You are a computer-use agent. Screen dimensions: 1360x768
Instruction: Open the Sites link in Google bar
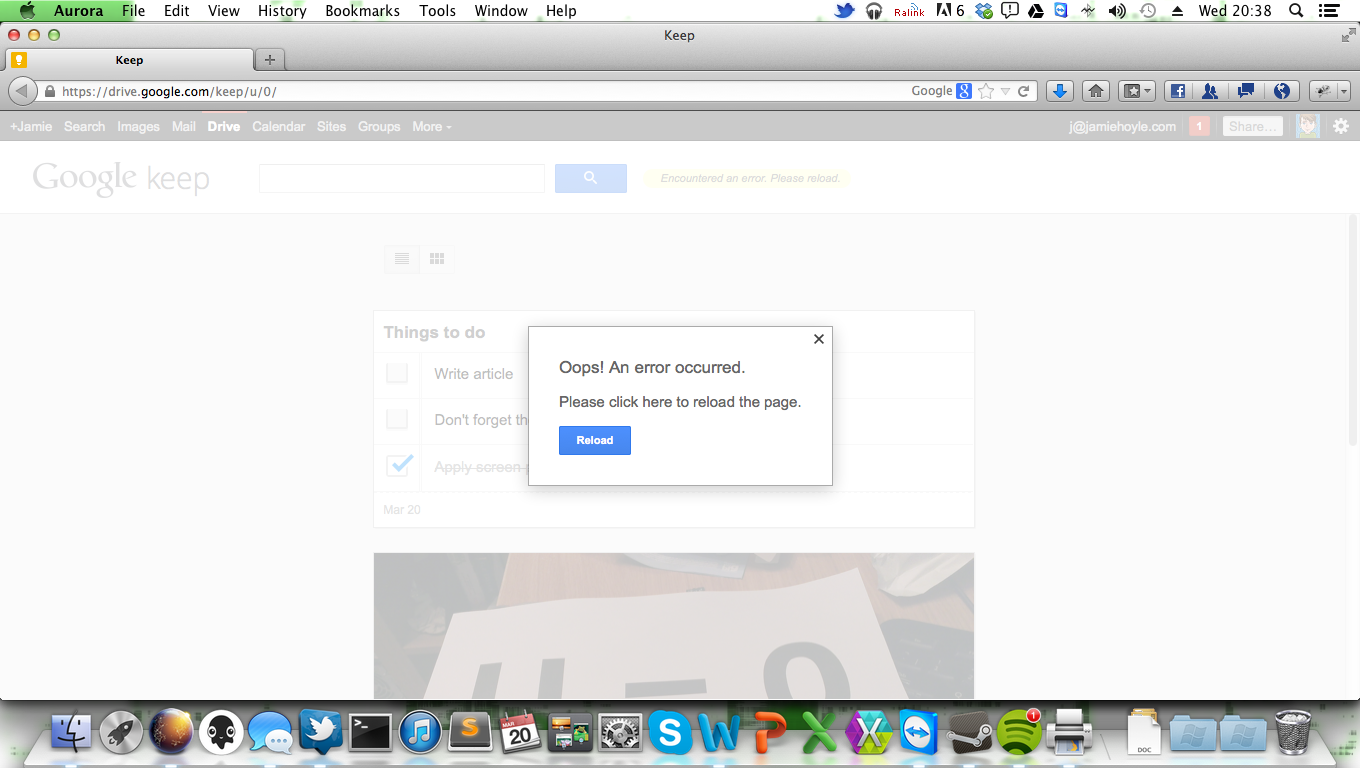(331, 127)
